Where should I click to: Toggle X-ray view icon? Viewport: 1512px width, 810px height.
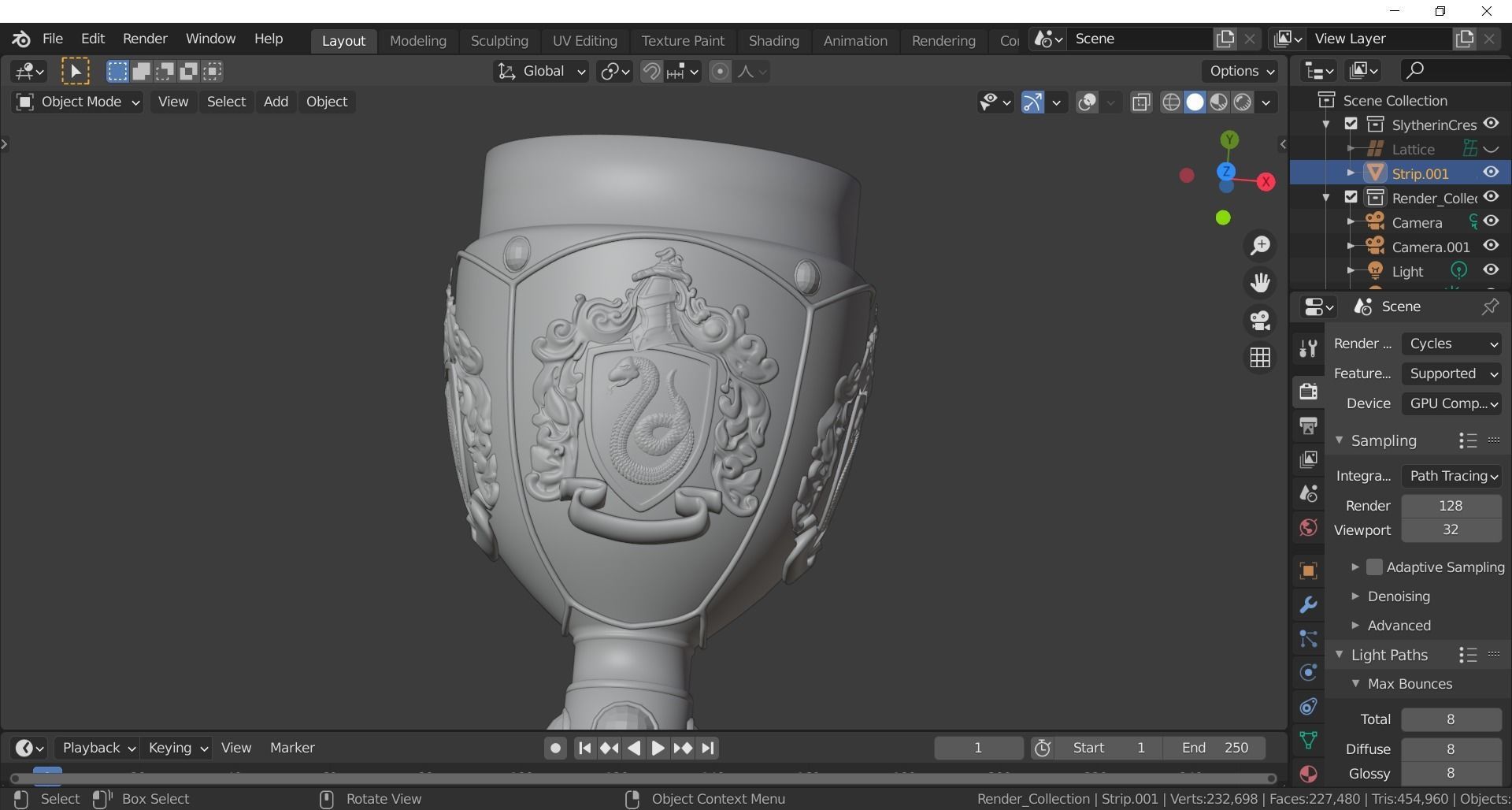click(x=1141, y=102)
